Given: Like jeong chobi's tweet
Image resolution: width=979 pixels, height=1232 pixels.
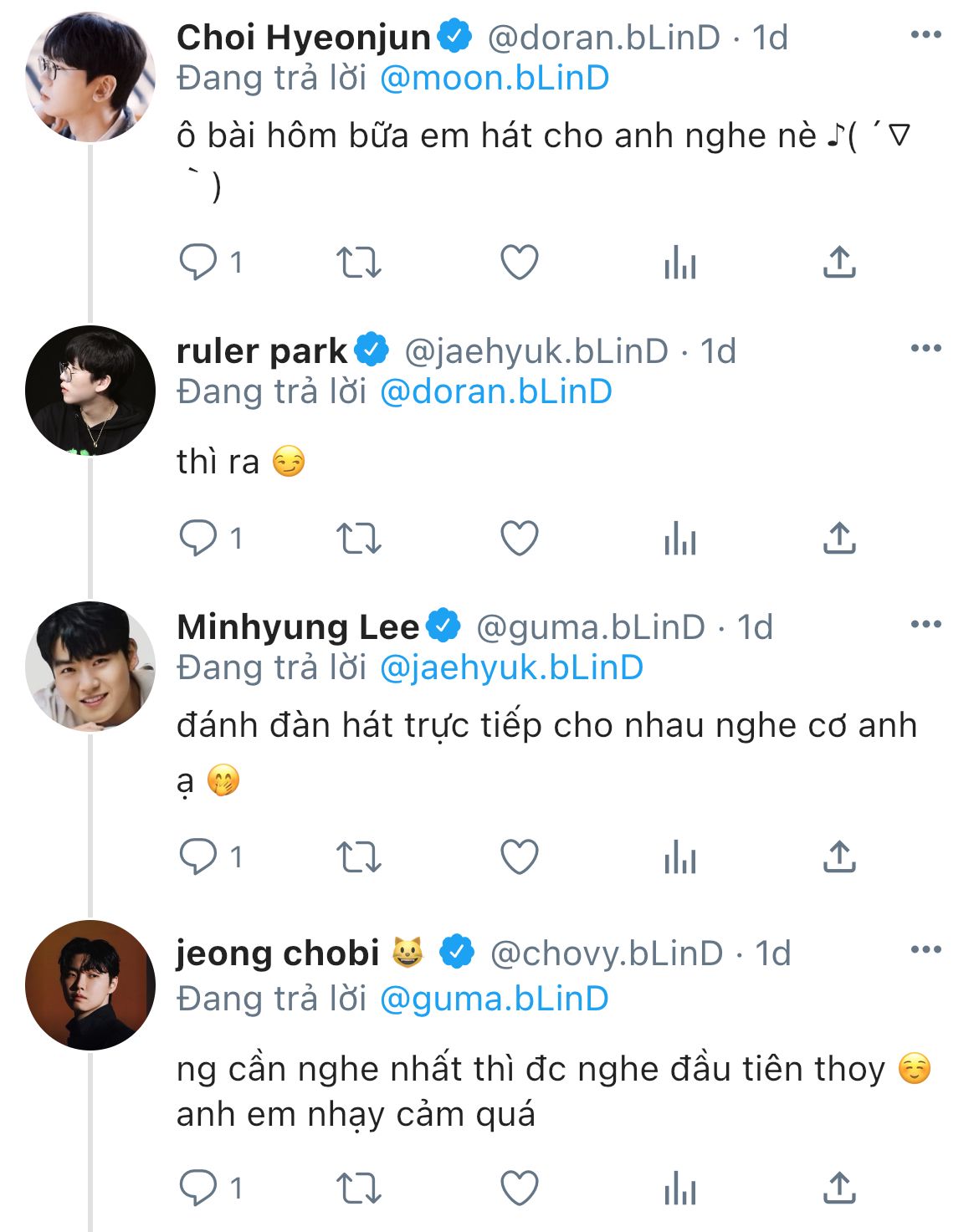Looking at the screenshot, I should click(519, 1189).
